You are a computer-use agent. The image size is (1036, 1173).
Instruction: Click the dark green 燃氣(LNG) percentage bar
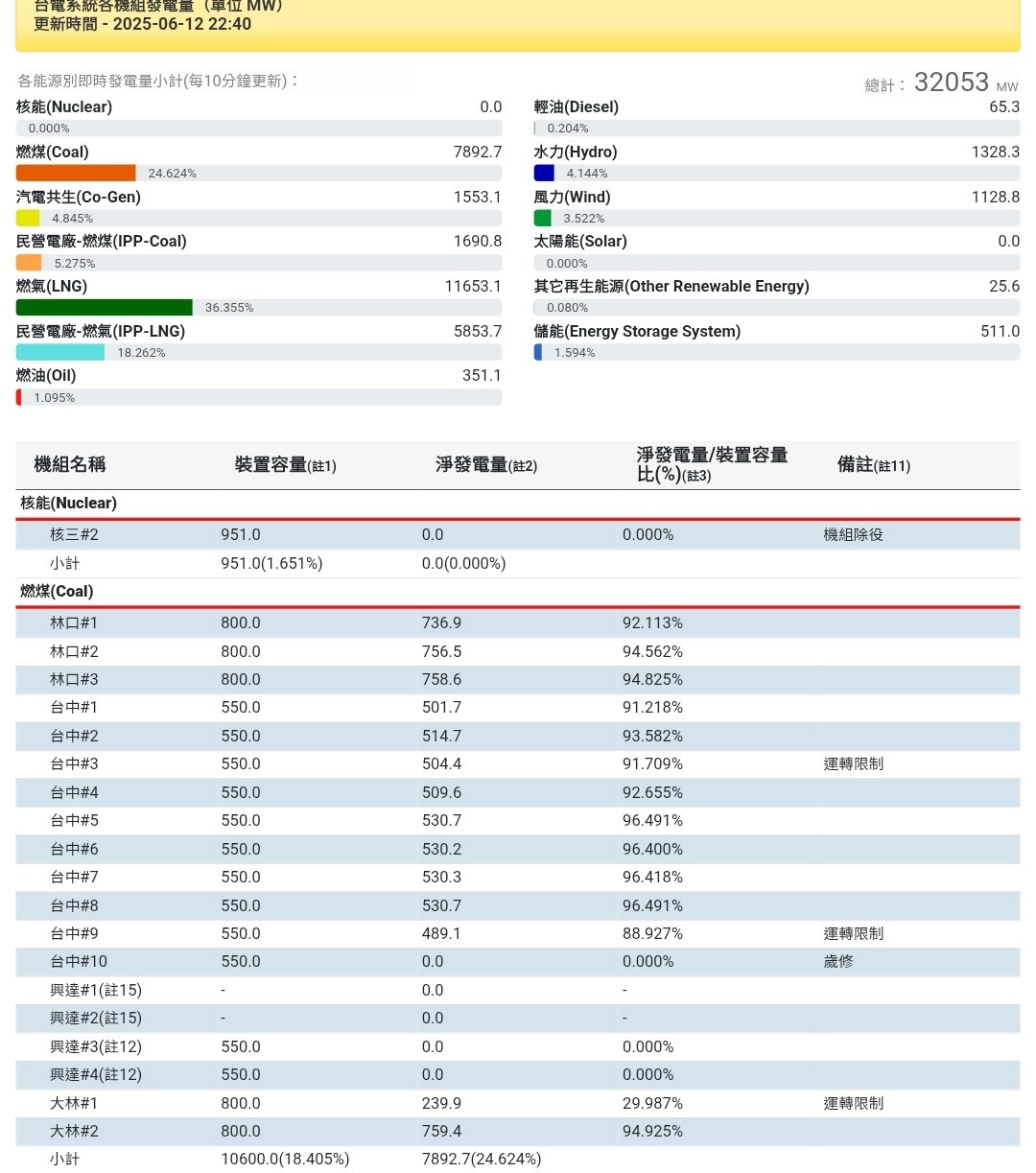click(x=105, y=307)
